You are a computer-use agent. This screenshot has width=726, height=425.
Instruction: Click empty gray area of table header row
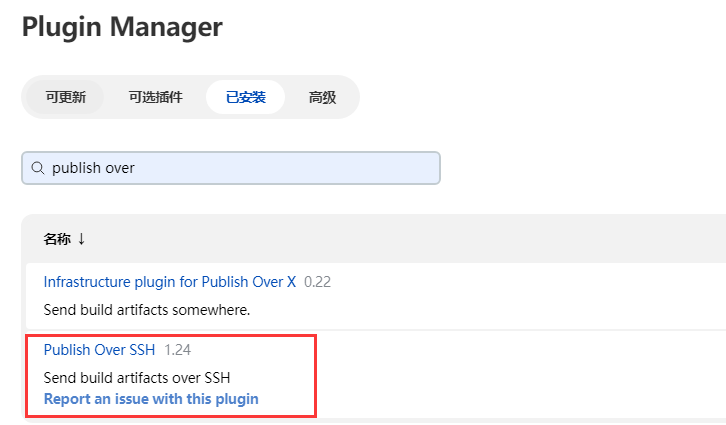(417, 239)
